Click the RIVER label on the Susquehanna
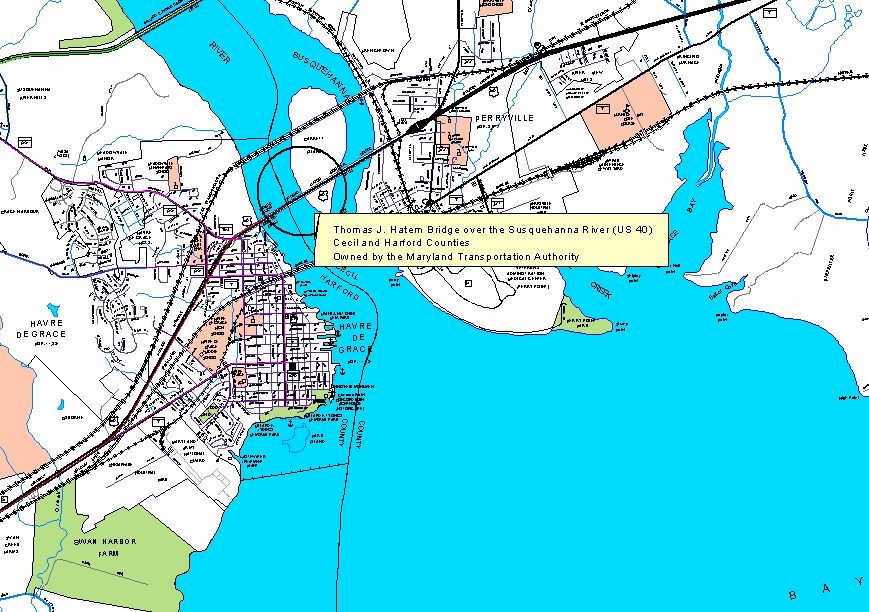 220,52
